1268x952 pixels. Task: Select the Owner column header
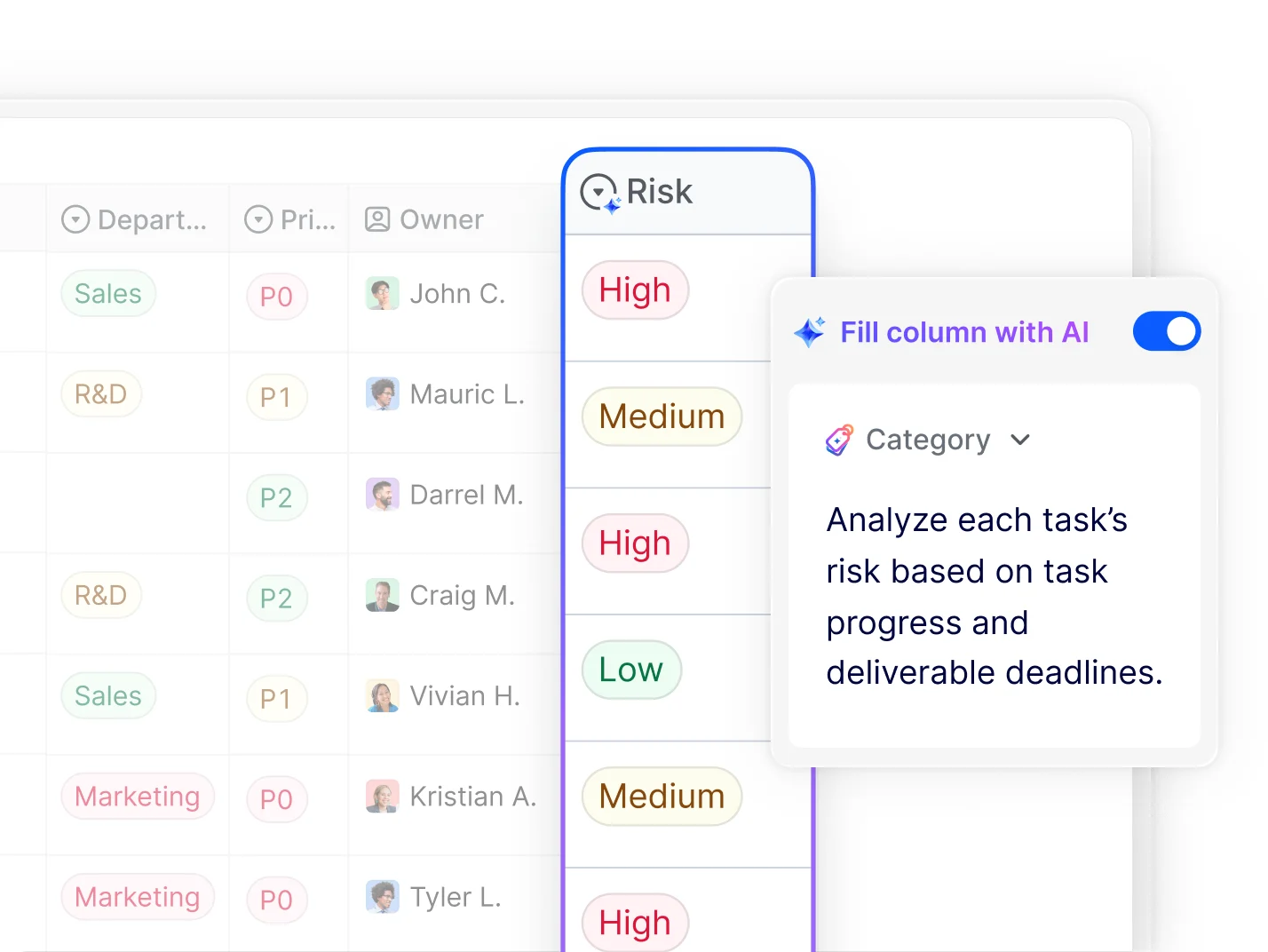pyautogui.click(x=440, y=218)
